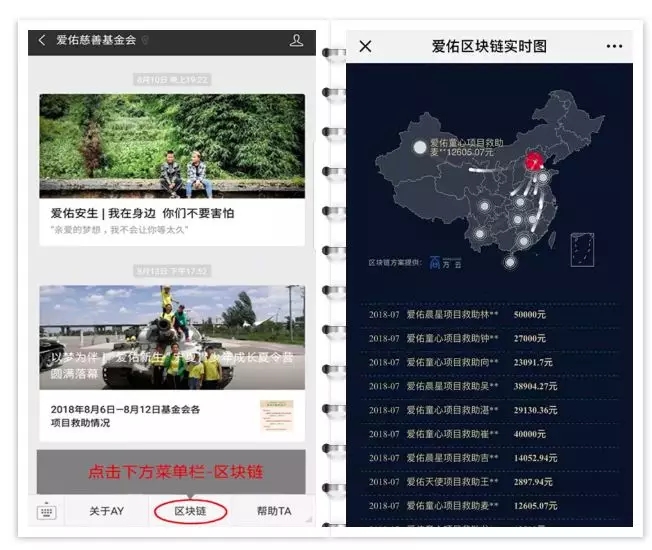Select row 爱佑晨星项目救助吉** 14052.94元
The height and width of the screenshot is (550, 652).
coord(490,458)
